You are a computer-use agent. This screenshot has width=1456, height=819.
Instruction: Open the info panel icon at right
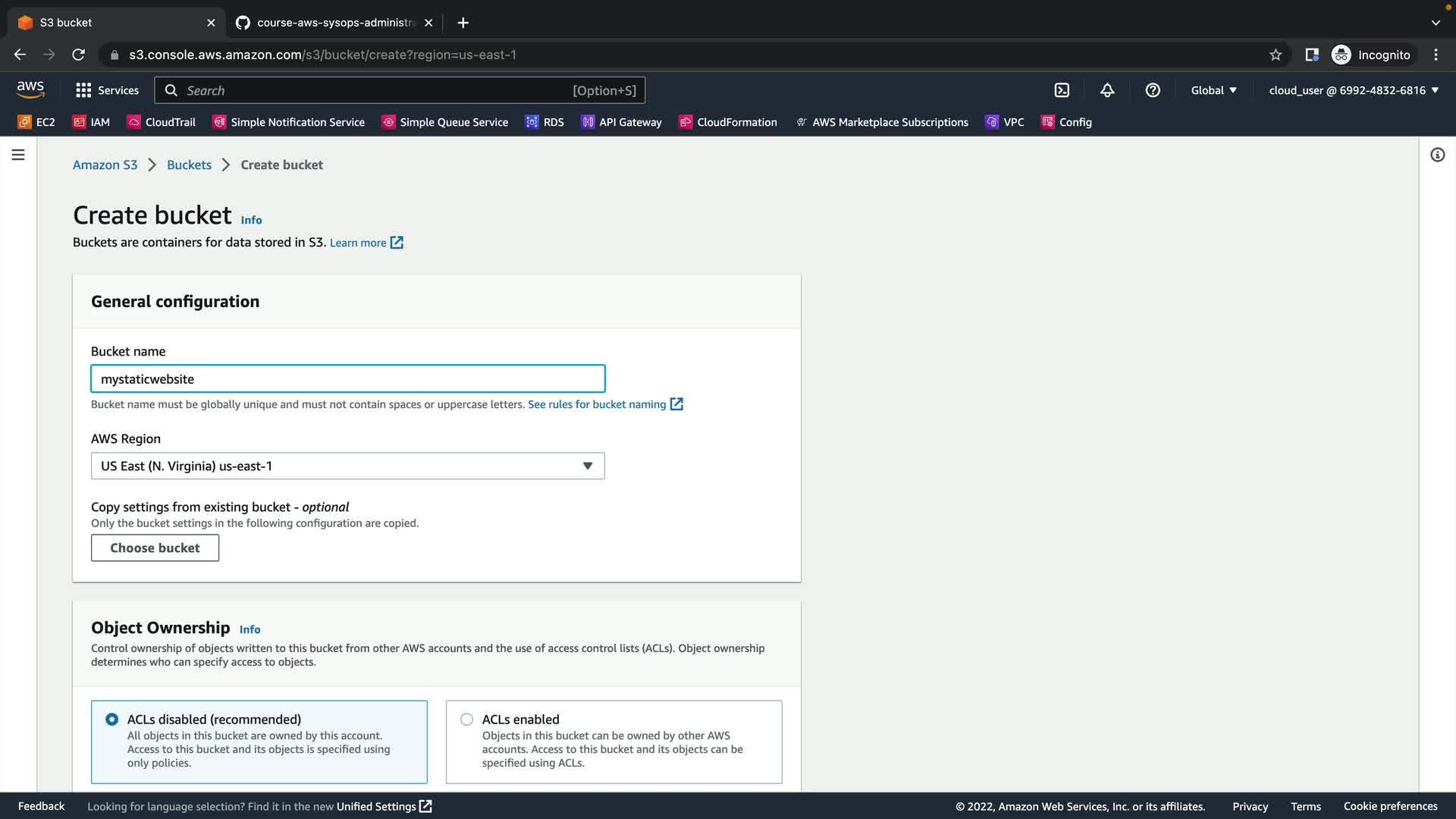click(x=1437, y=155)
